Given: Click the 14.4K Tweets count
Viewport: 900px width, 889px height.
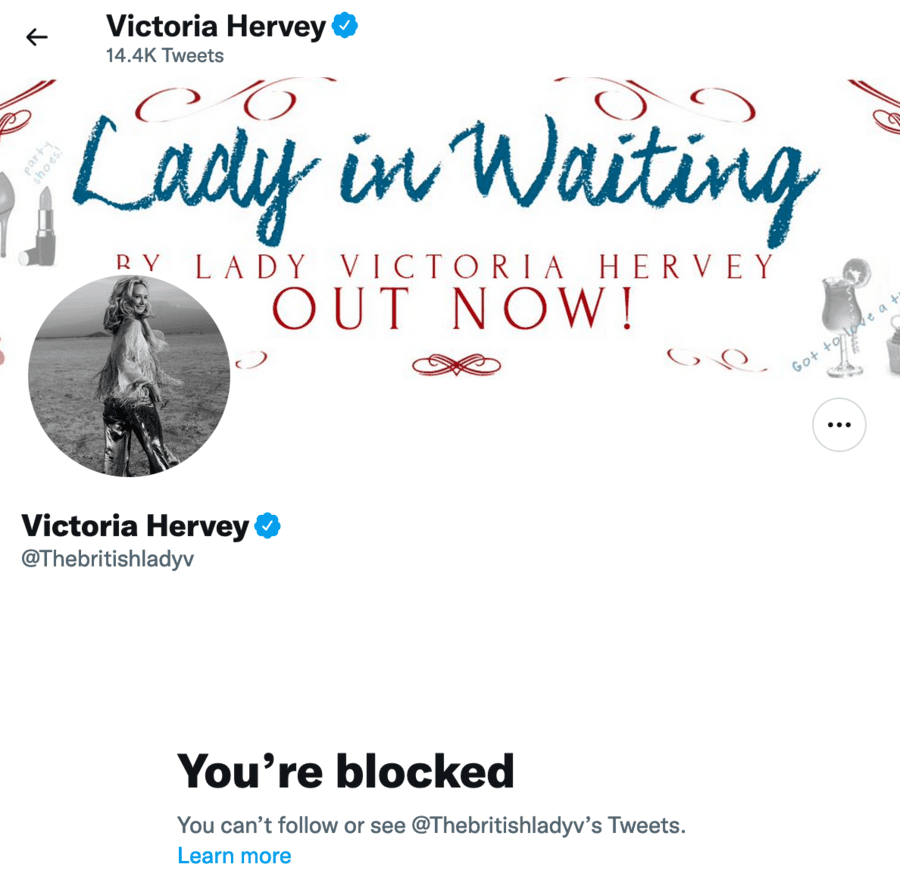Looking at the screenshot, I should [165, 56].
